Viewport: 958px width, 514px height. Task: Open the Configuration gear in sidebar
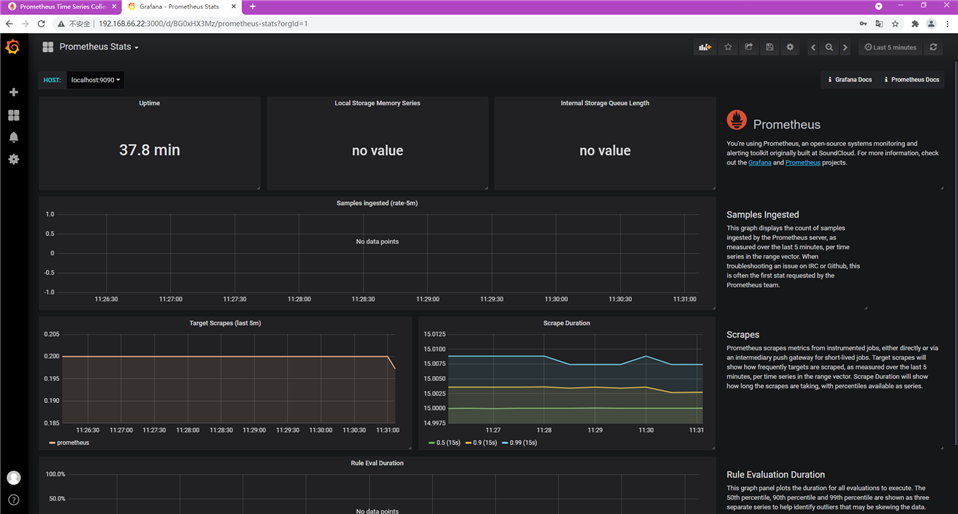click(x=13, y=159)
